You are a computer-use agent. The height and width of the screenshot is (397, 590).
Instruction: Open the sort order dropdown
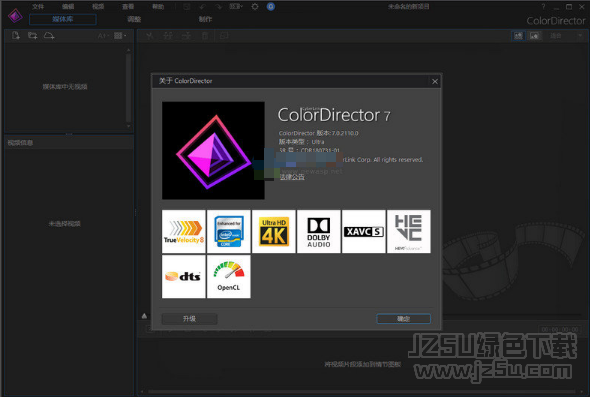tap(103, 36)
